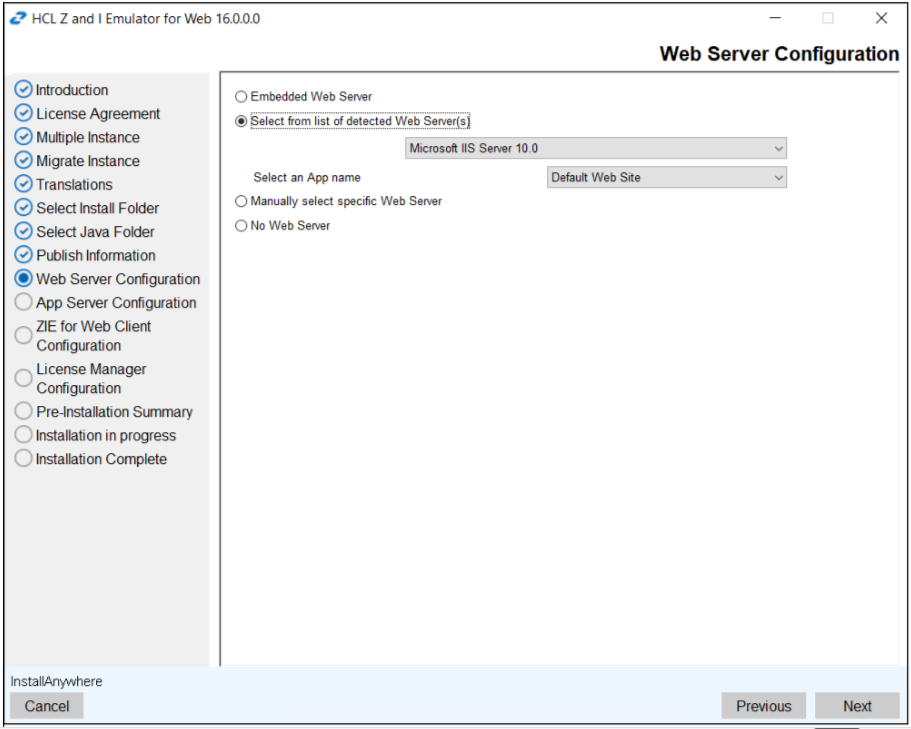This screenshot has height=729, width=911.
Task: Click the step circle for Installation Complete
Action: click(x=23, y=458)
